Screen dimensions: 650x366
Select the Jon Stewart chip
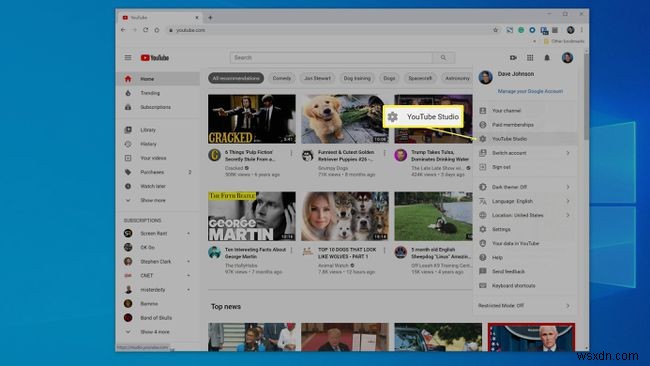tap(317, 78)
